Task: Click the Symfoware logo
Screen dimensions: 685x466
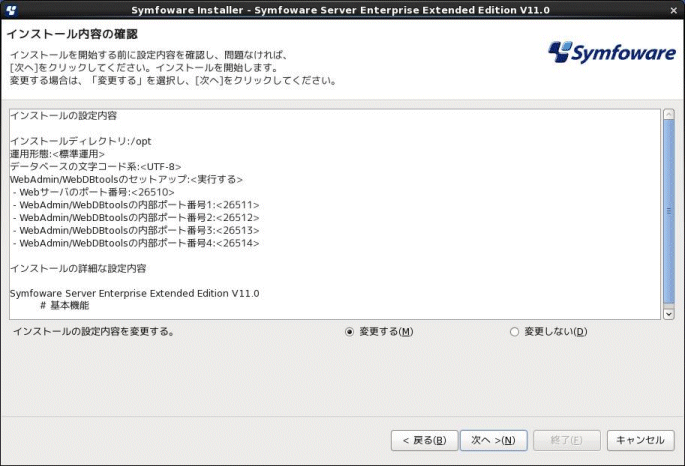Action: tap(612, 52)
